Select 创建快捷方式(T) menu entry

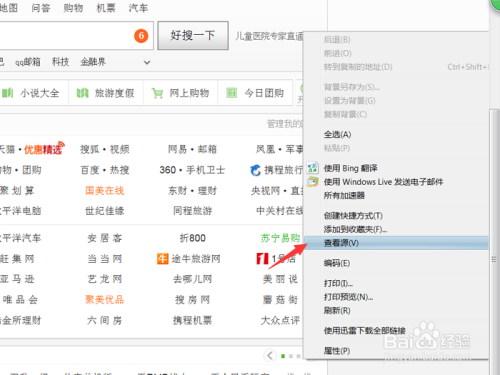point(353,216)
